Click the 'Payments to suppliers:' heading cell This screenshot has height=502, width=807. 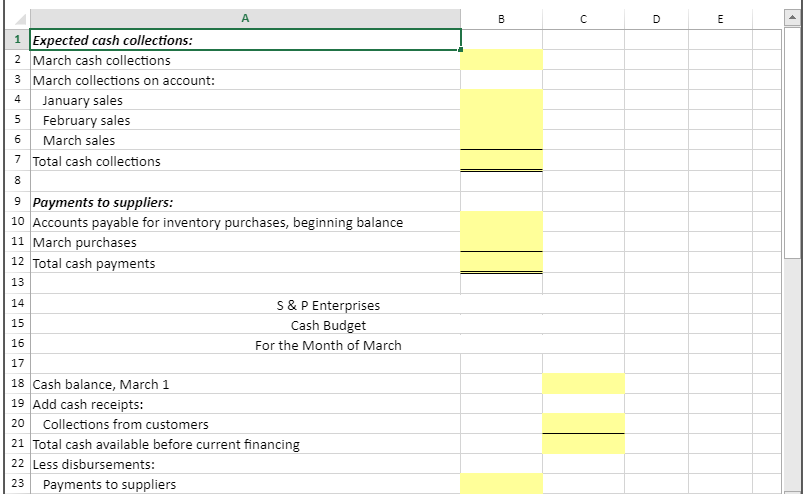pos(245,202)
